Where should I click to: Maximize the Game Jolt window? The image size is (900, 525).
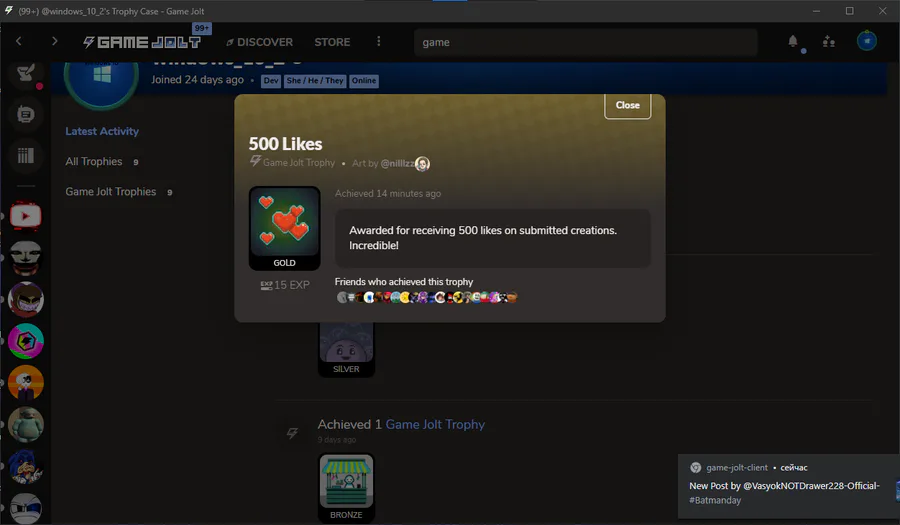[x=849, y=11]
